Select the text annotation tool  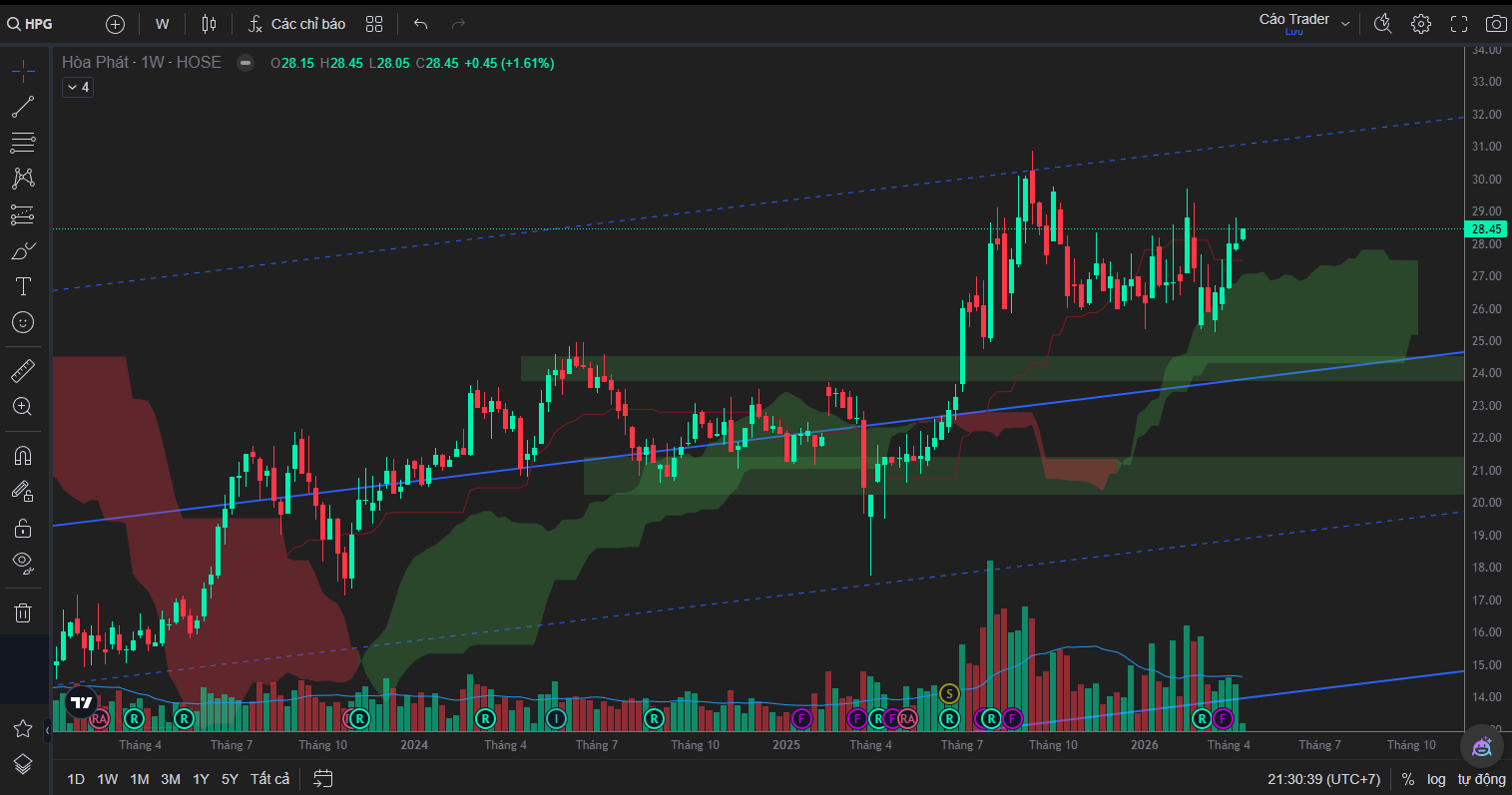[23, 286]
